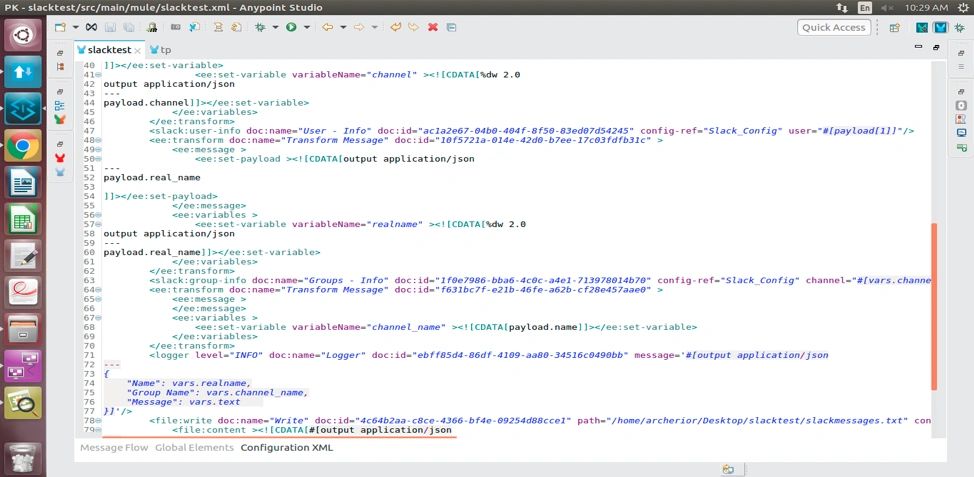Viewport: 974px width, 477px height.
Task: Open the New wizard dropdown arrow
Action: click(x=75, y=27)
